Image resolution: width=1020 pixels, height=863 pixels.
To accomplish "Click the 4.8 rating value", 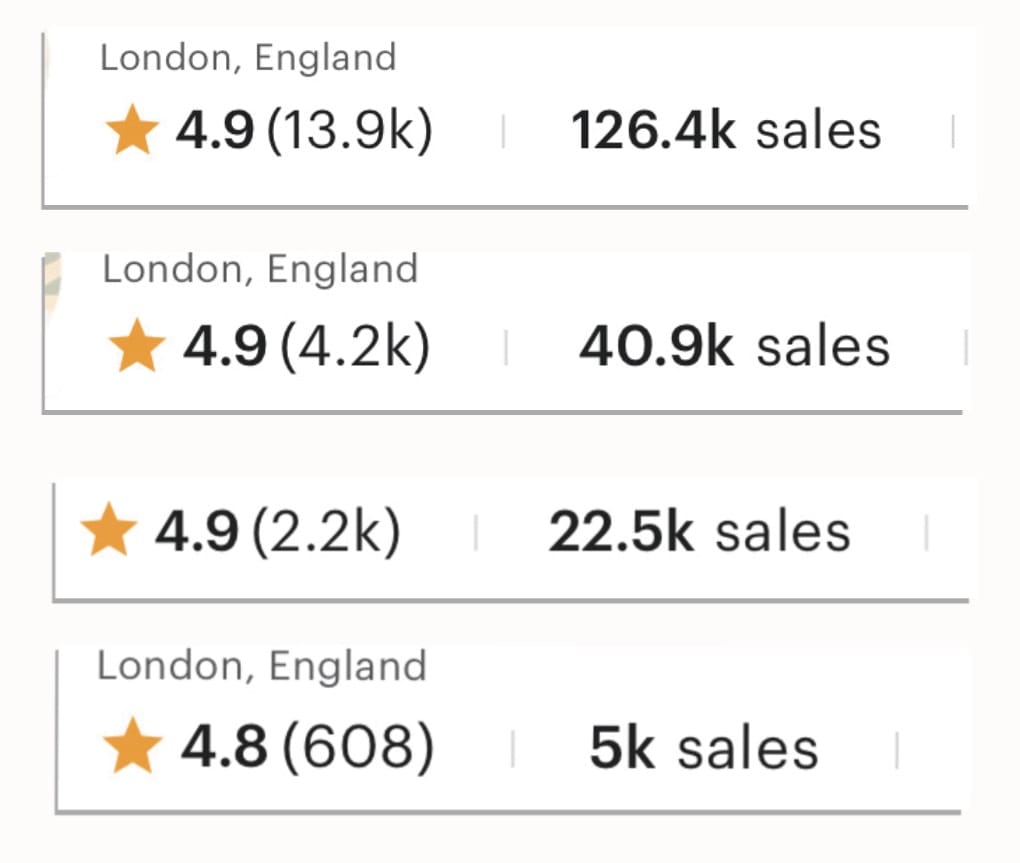I will 223,749.
